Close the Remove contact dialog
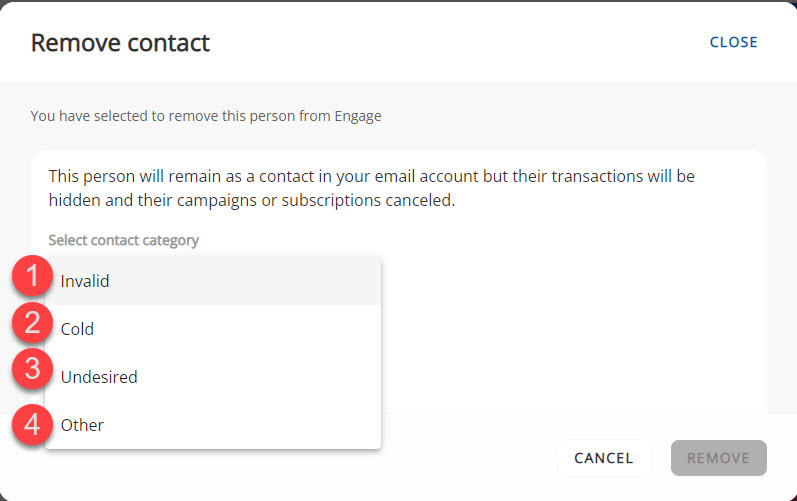The width and height of the screenshot is (797, 501). pos(733,42)
